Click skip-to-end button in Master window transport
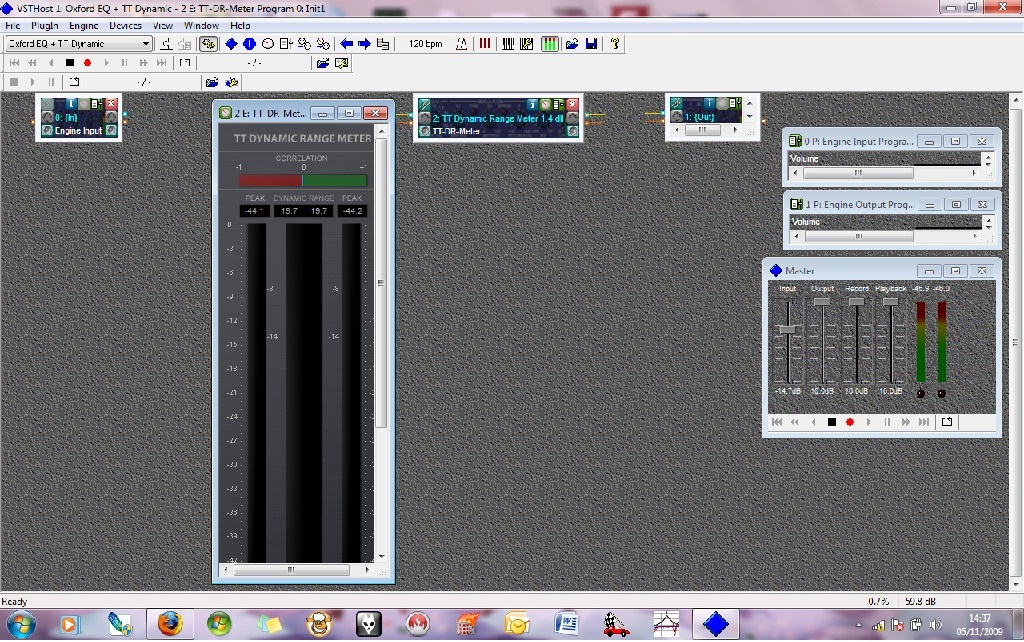 [x=924, y=422]
